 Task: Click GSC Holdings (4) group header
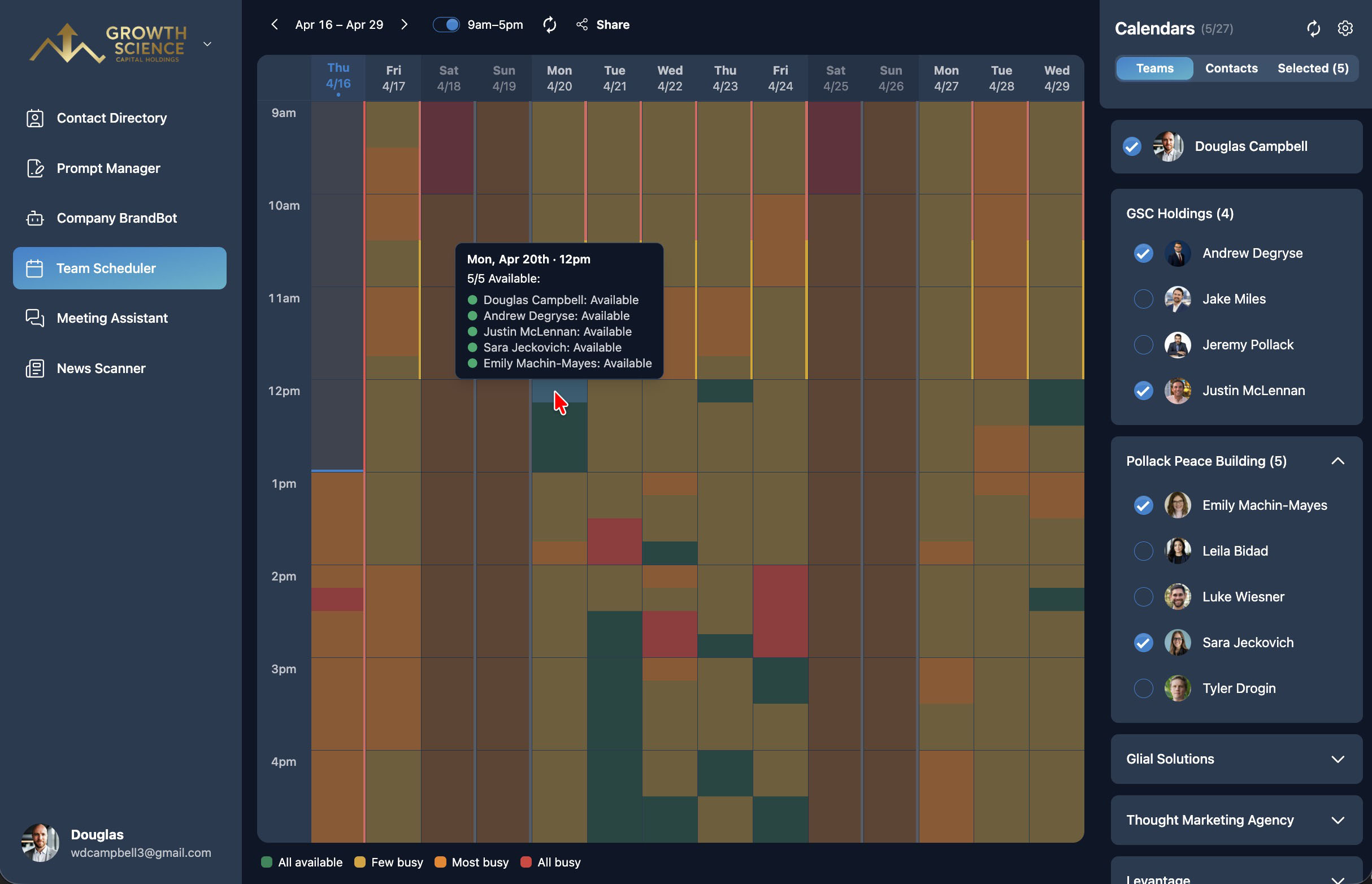tap(1179, 214)
